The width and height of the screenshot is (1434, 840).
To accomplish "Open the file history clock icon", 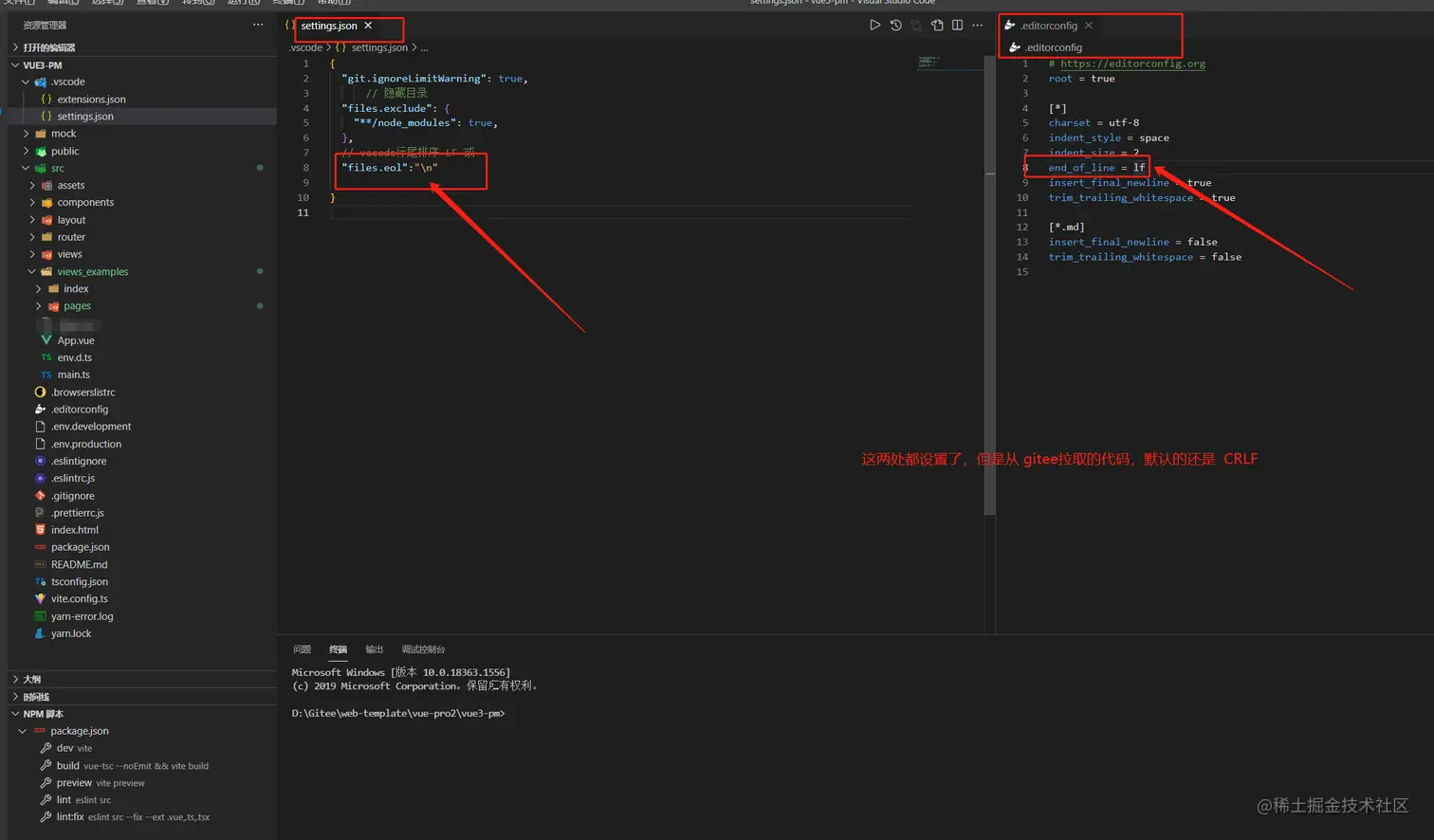I will coord(895,26).
